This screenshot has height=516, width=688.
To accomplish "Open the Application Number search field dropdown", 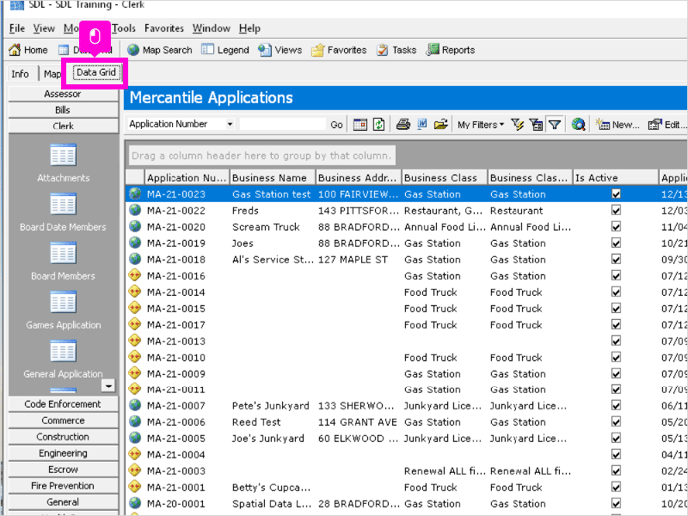I will (x=229, y=124).
